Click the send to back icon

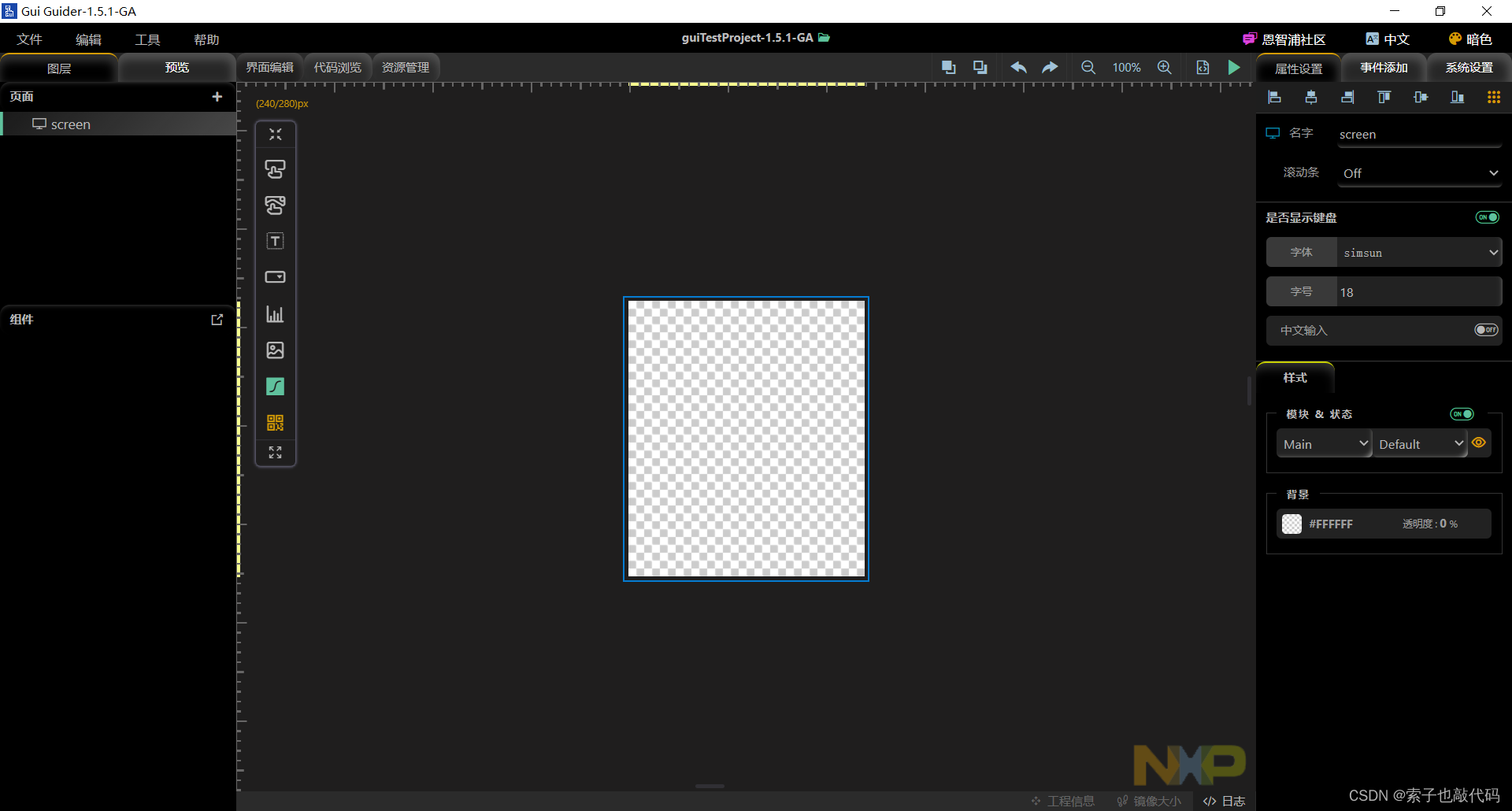pyautogui.click(x=980, y=68)
